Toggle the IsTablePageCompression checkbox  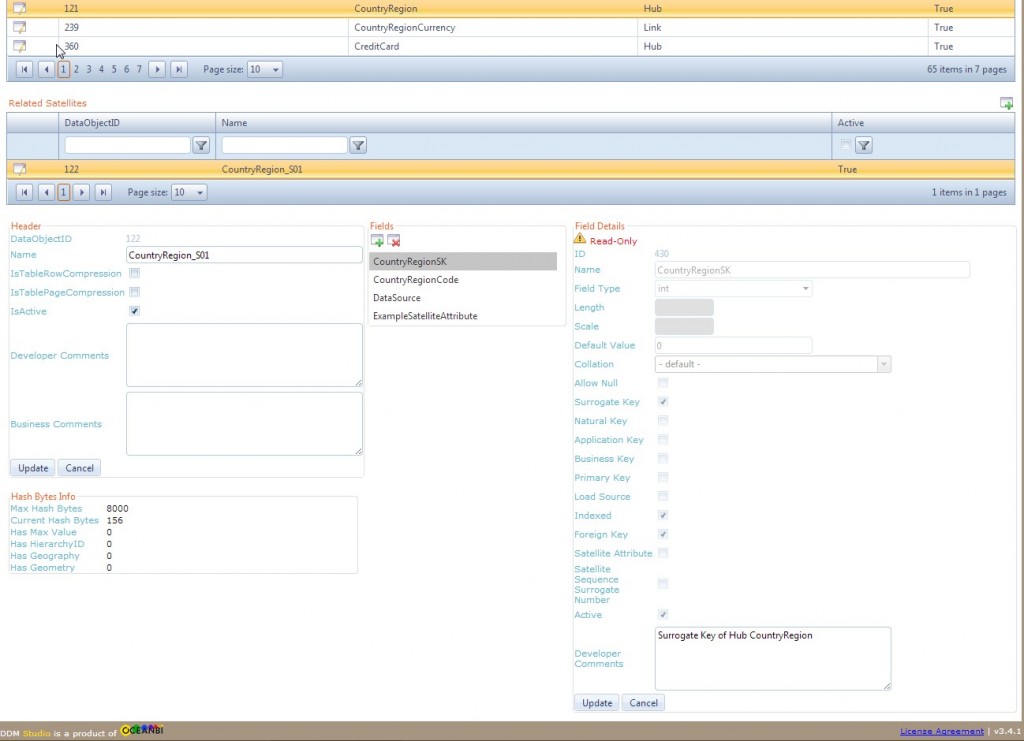(135, 292)
